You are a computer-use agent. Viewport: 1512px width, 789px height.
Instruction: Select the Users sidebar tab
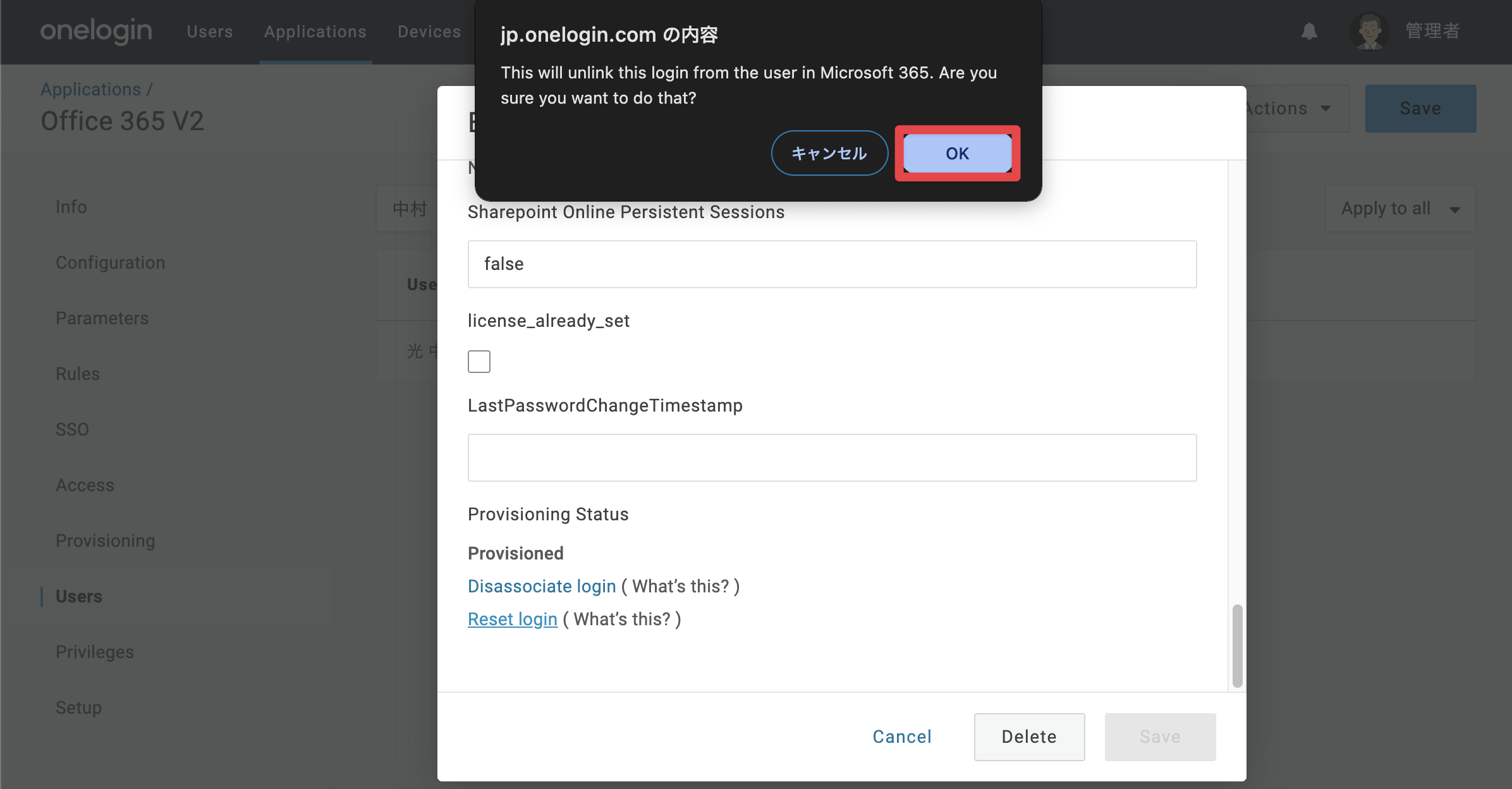coord(79,597)
